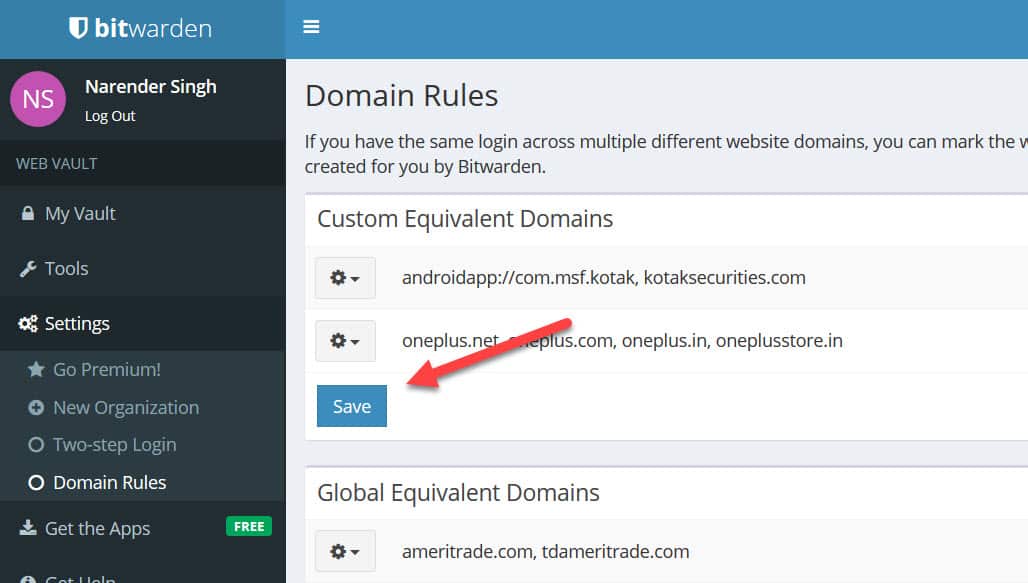Click the Bitwarden shield logo
This screenshot has width=1028, height=583.
click(x=78, y=28)
